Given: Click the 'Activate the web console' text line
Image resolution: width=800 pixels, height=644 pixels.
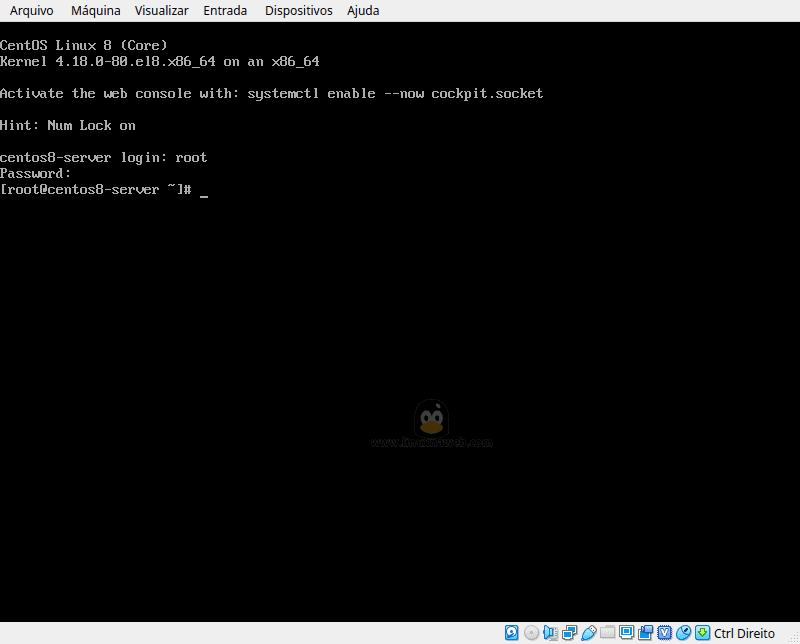Looking at the screenshot, I should click(x=271, y=94).
